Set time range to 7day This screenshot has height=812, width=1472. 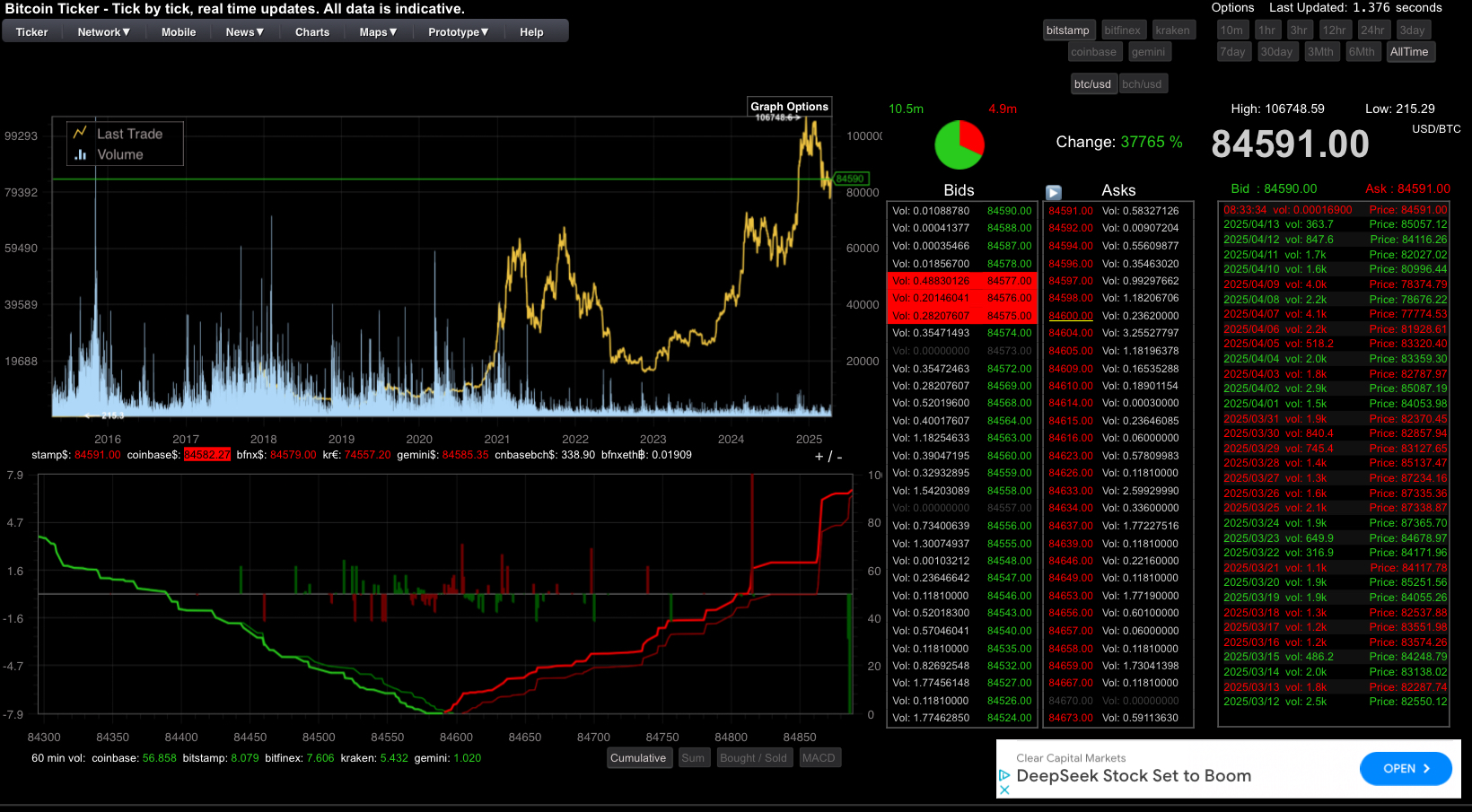coord(1233,52)
